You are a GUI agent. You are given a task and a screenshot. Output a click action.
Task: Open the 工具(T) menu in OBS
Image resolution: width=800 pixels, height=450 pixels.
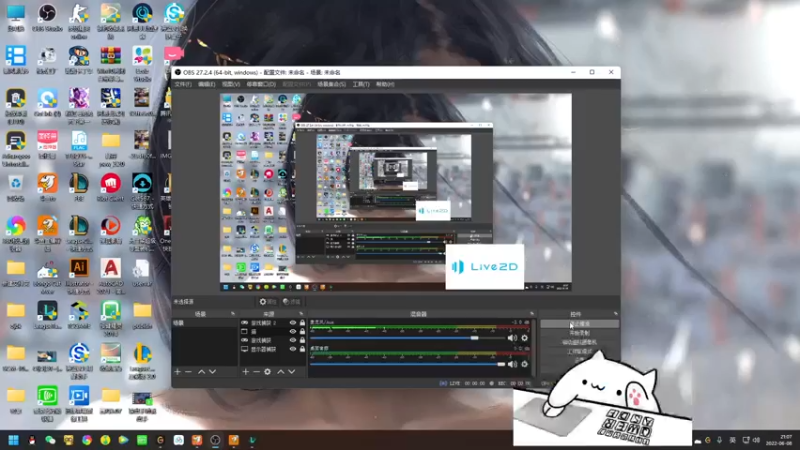click(361, 84)
